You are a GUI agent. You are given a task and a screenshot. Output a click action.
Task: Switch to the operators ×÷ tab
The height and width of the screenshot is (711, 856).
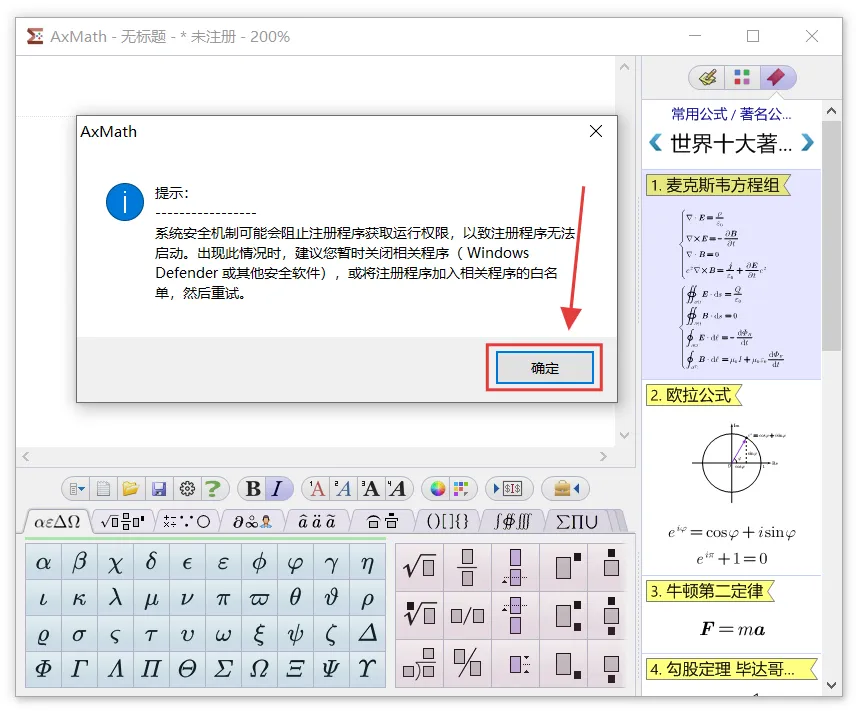click(187, 522)
